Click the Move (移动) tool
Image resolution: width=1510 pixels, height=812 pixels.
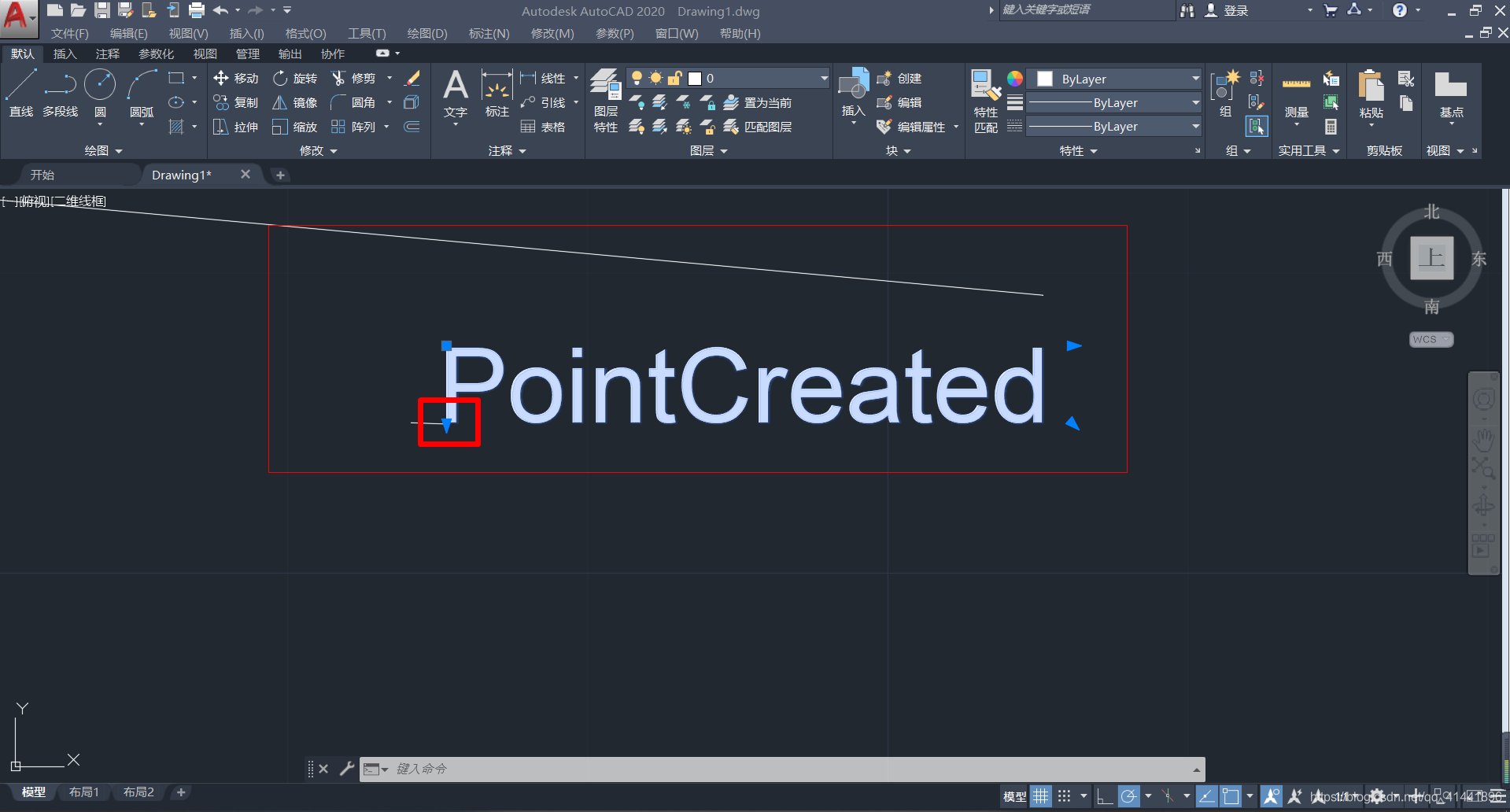pos(236,78)
